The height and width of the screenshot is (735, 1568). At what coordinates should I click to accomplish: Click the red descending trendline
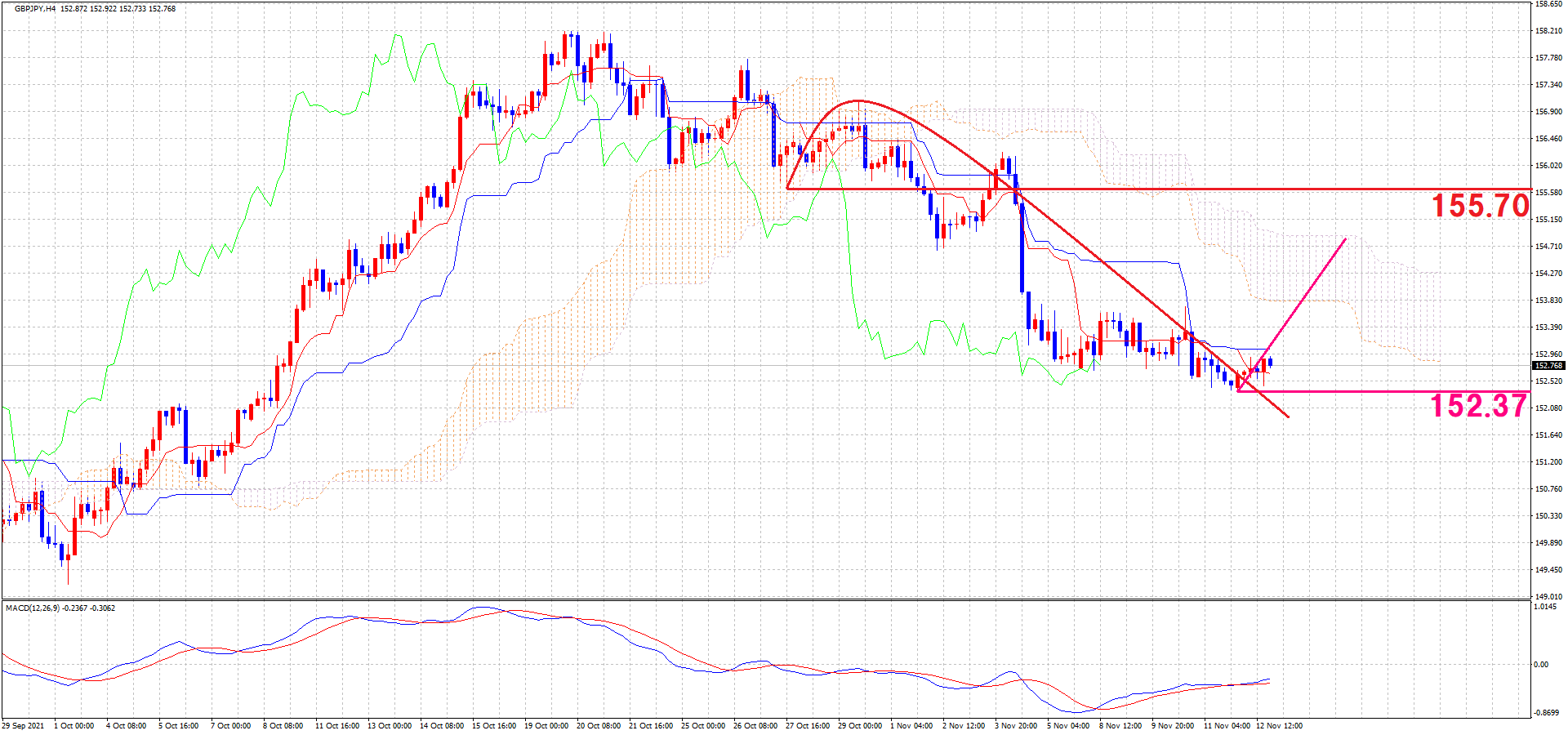coord(1102,263)
